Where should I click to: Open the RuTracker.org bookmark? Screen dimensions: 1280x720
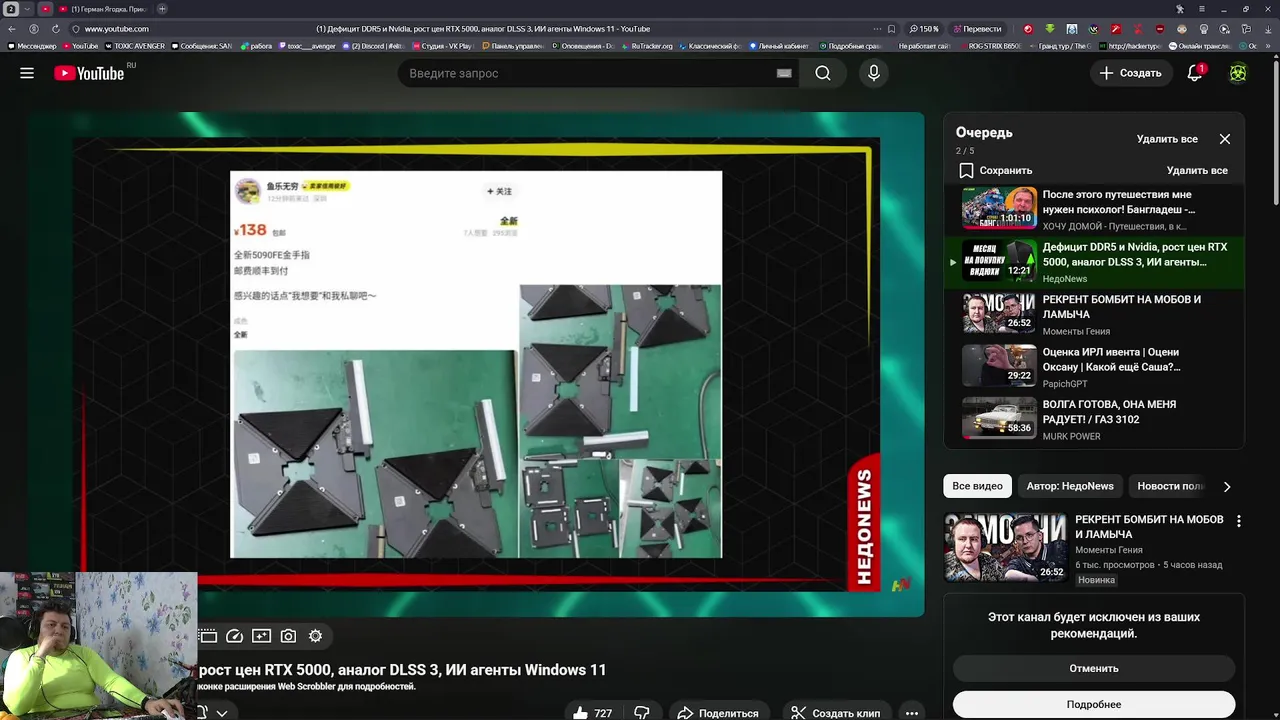tap(648, 46)
